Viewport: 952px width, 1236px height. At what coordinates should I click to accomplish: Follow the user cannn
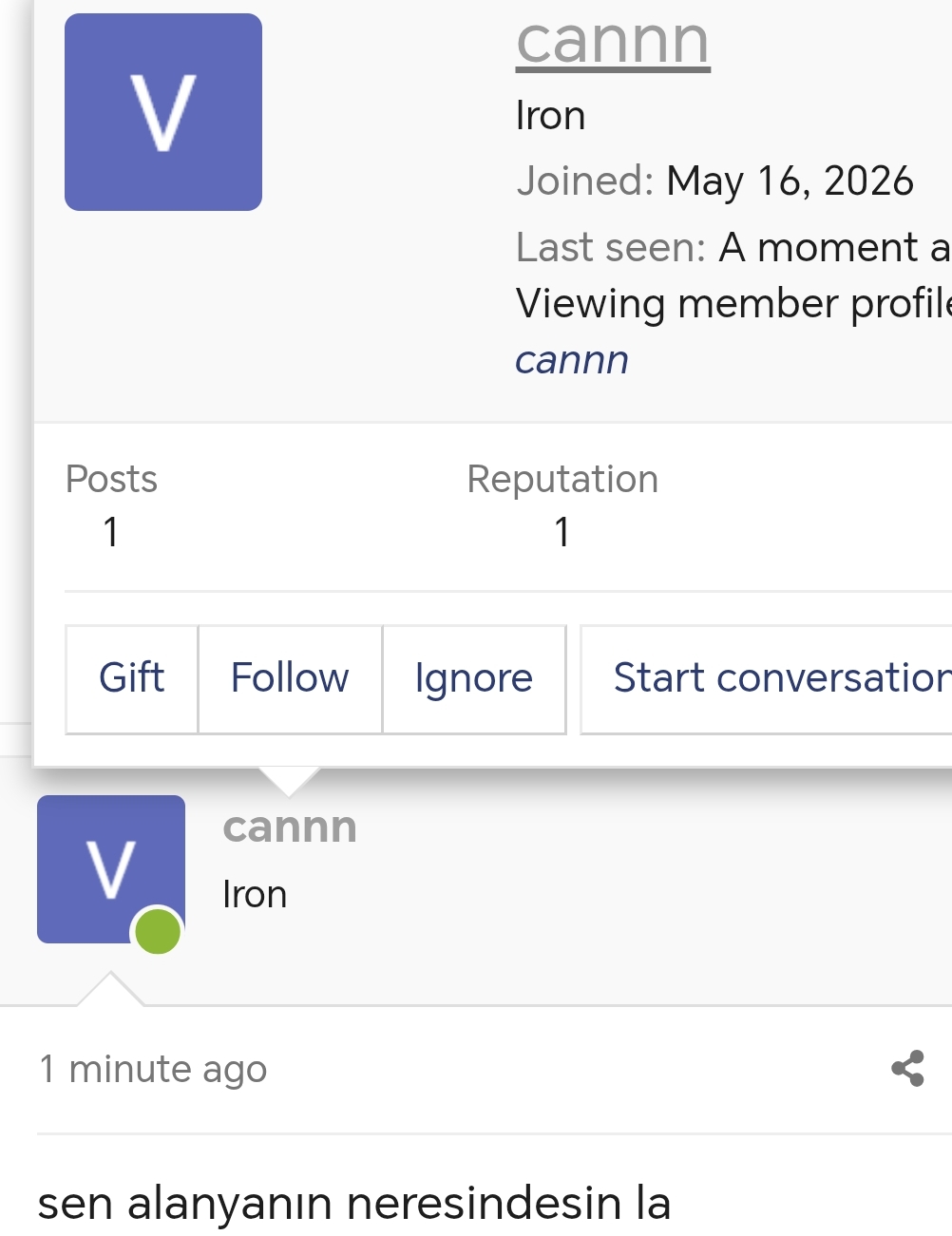[x=290, y=678]
